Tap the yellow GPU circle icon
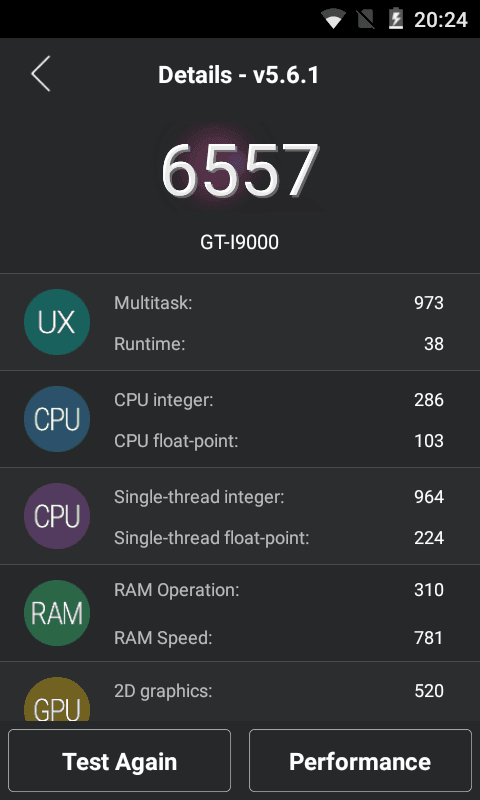 57,699
